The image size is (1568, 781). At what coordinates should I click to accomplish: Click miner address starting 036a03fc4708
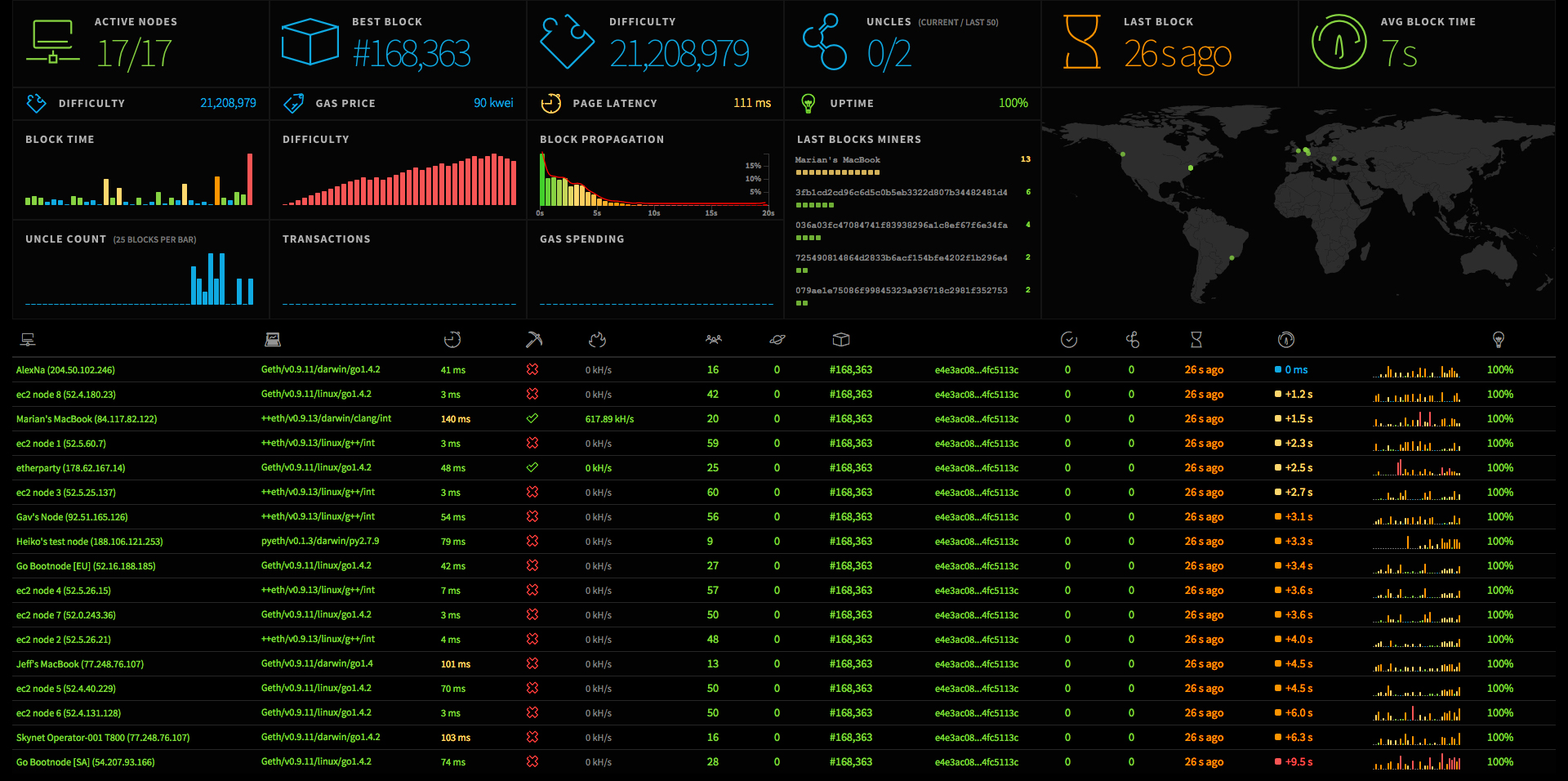(x=902, y=225)
